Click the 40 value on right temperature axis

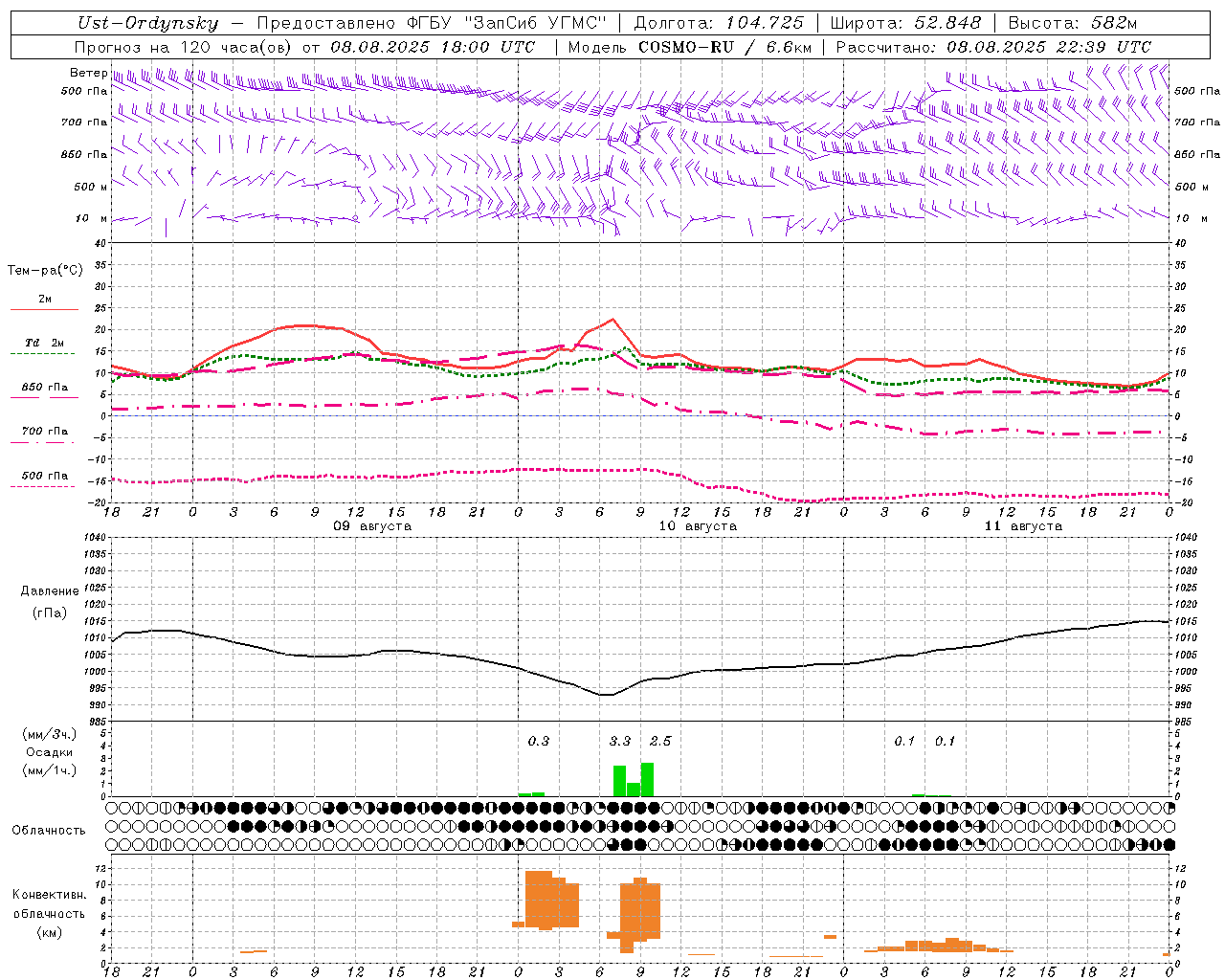1181,244
